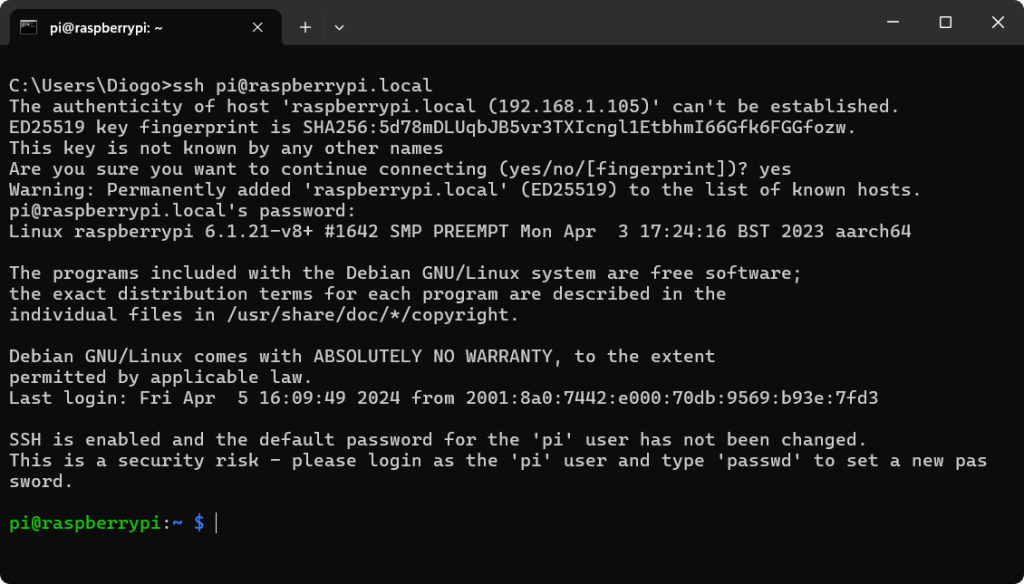The image size is (1024, 584).
Task: Minimize the terminal window
Action: point(893,22)
